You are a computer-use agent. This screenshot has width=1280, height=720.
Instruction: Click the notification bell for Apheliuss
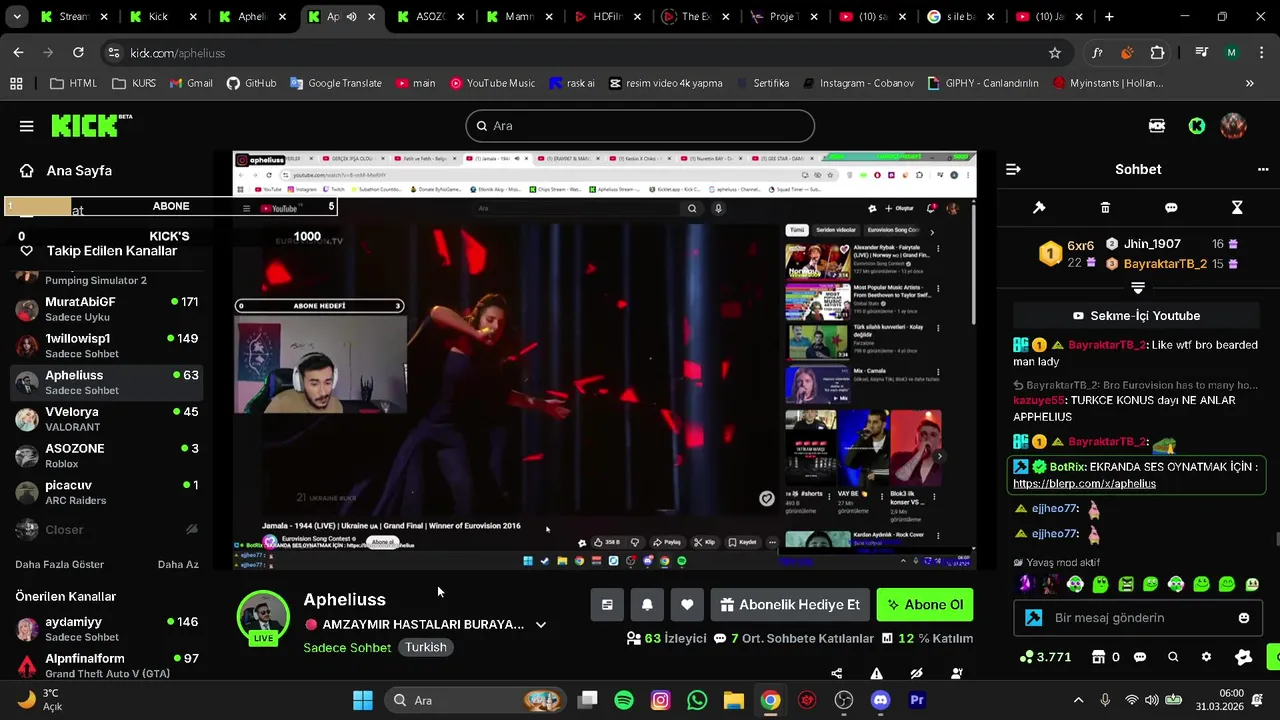(647, 605)
